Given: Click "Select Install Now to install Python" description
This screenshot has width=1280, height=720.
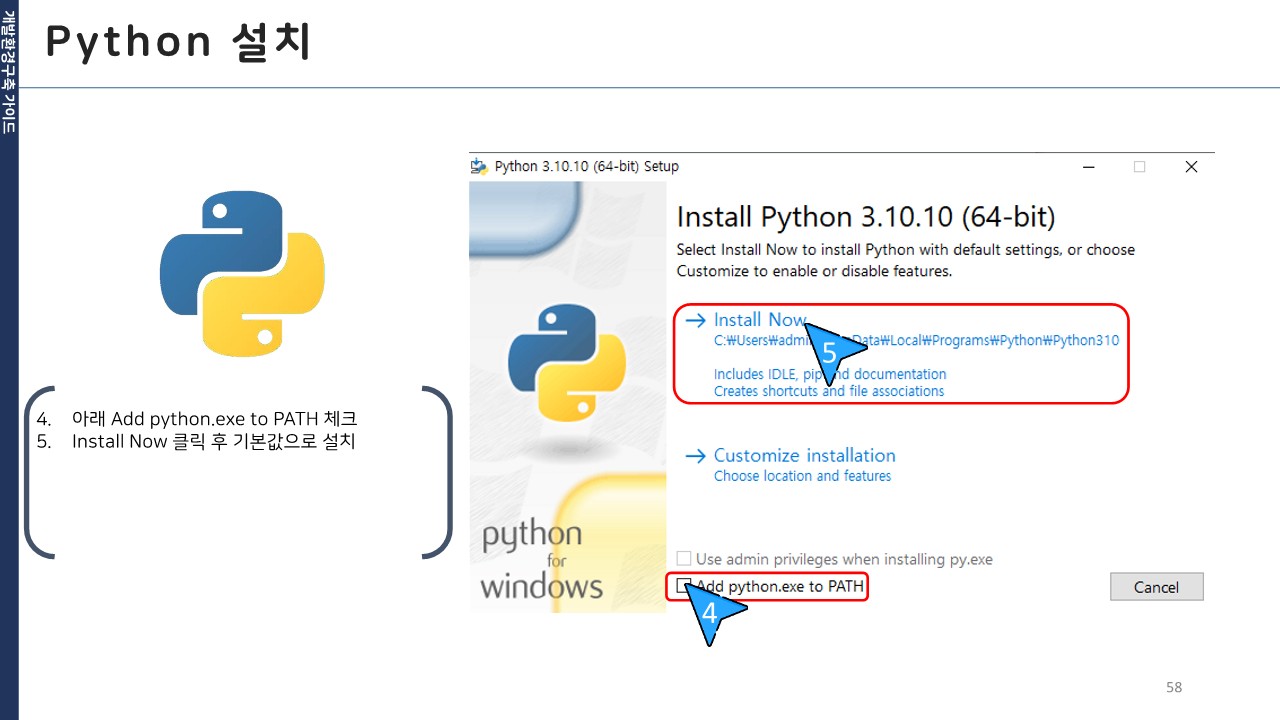Looking at the screenshot, I should pyautogui.click(x=906, y=260).
